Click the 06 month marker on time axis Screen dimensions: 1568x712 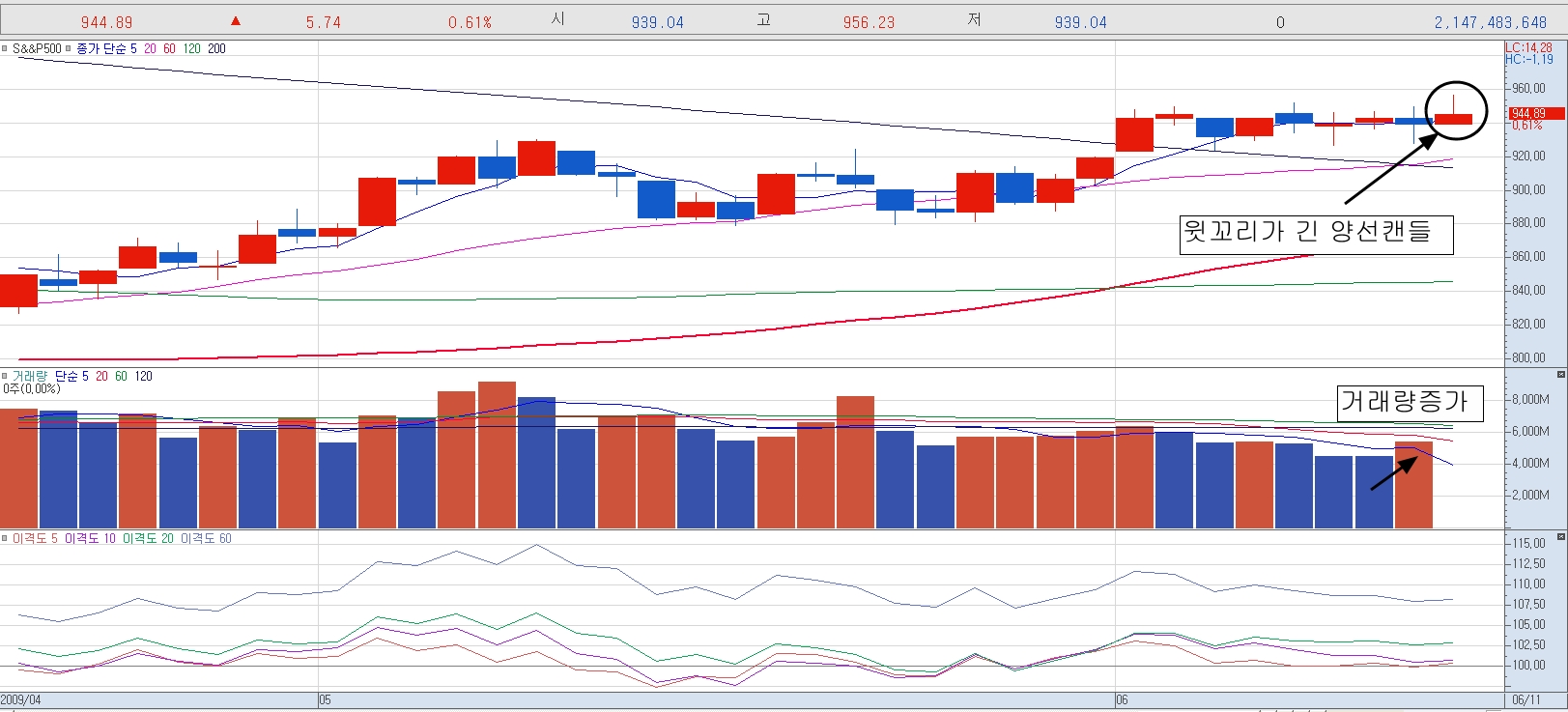point(1122,699)
